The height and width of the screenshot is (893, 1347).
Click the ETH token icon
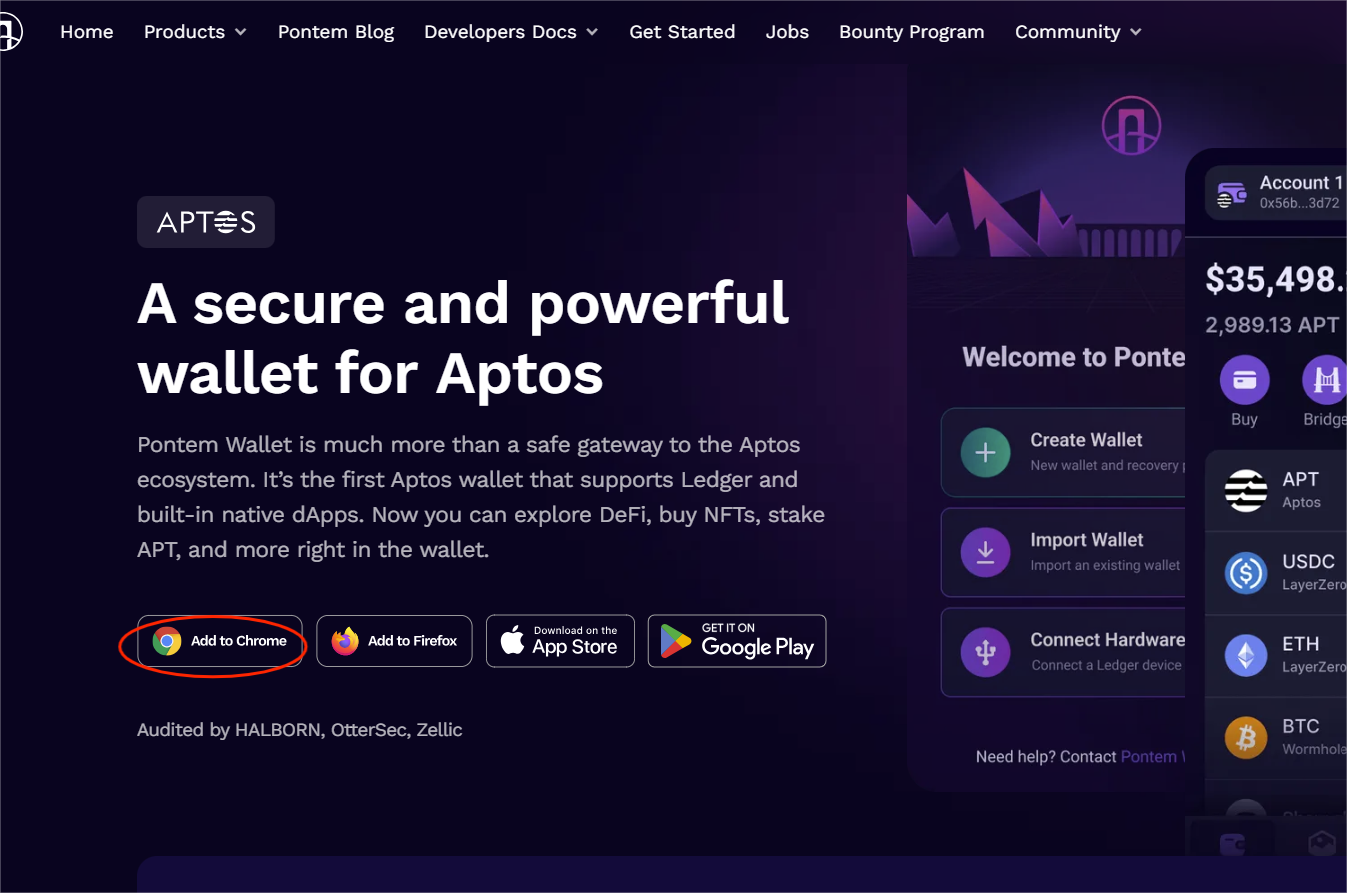tap(1246, 656)
